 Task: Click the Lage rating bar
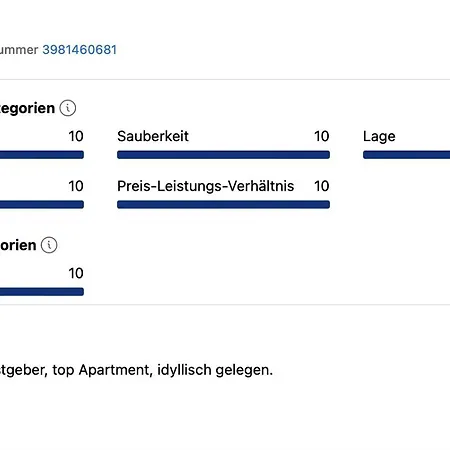[x=406, y=155]
